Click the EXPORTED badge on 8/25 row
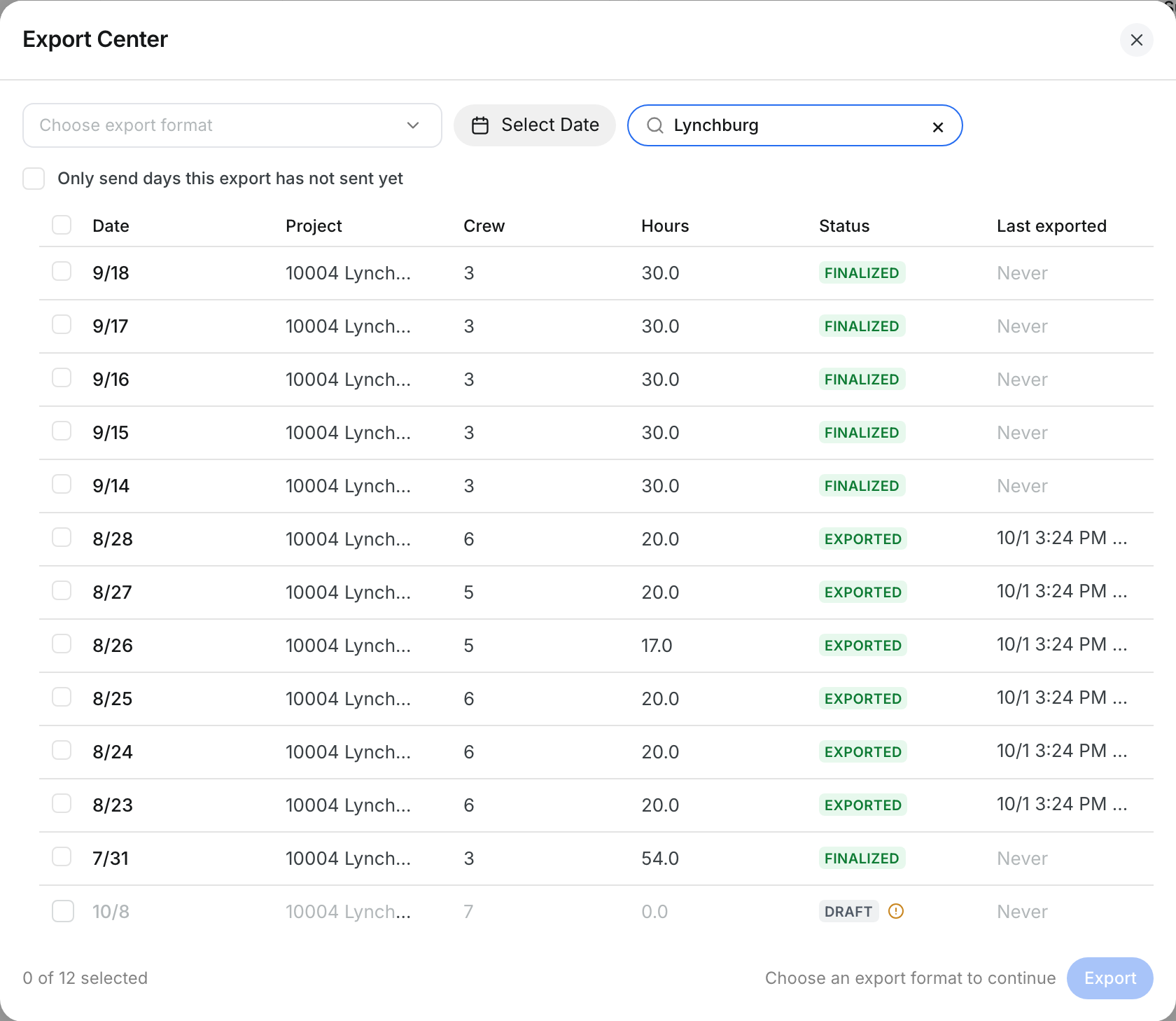This screenshot has width=1176, height=1021. point(862,698)
